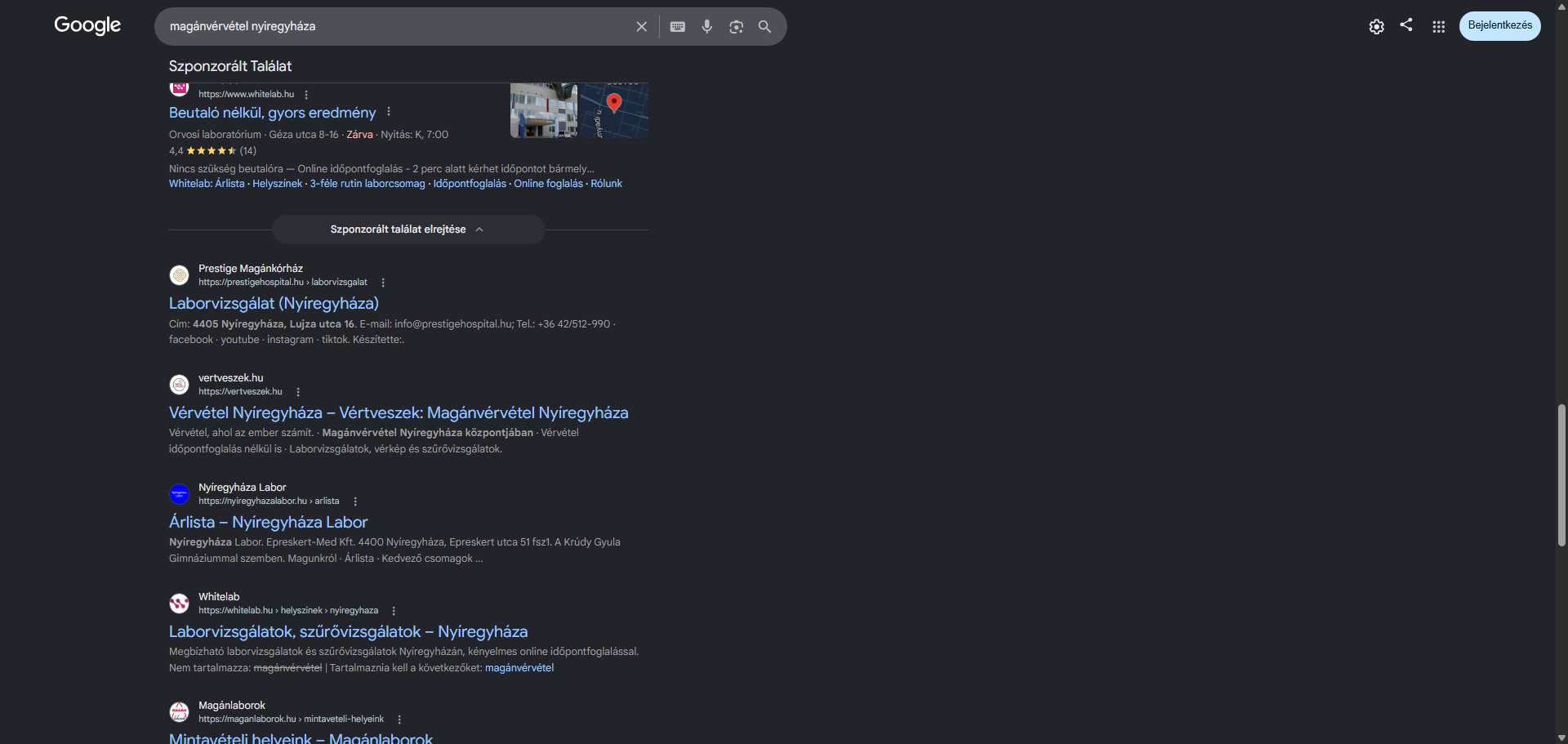Open the Online foglalás sitelink
The width and height of the screenshot is (1568, 744).
click(548, 184)
